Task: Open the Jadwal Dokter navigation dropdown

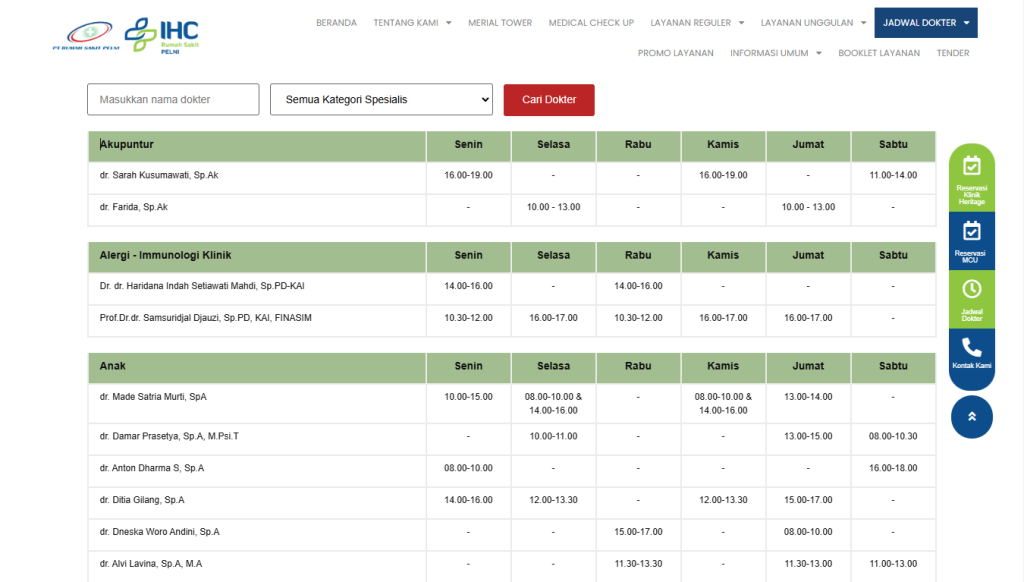Action: 925,23
